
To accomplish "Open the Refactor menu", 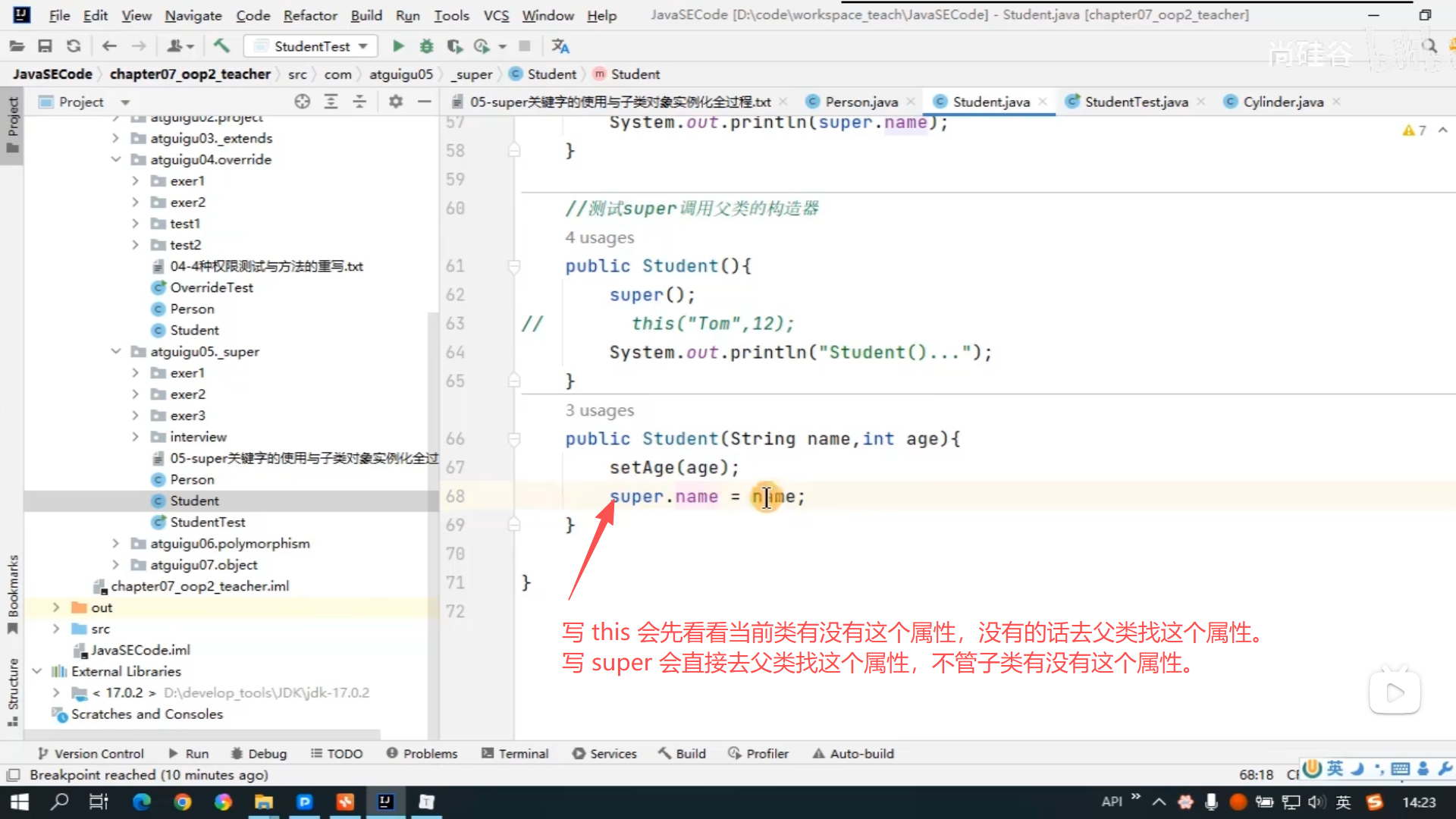I will tap(309, 15).
